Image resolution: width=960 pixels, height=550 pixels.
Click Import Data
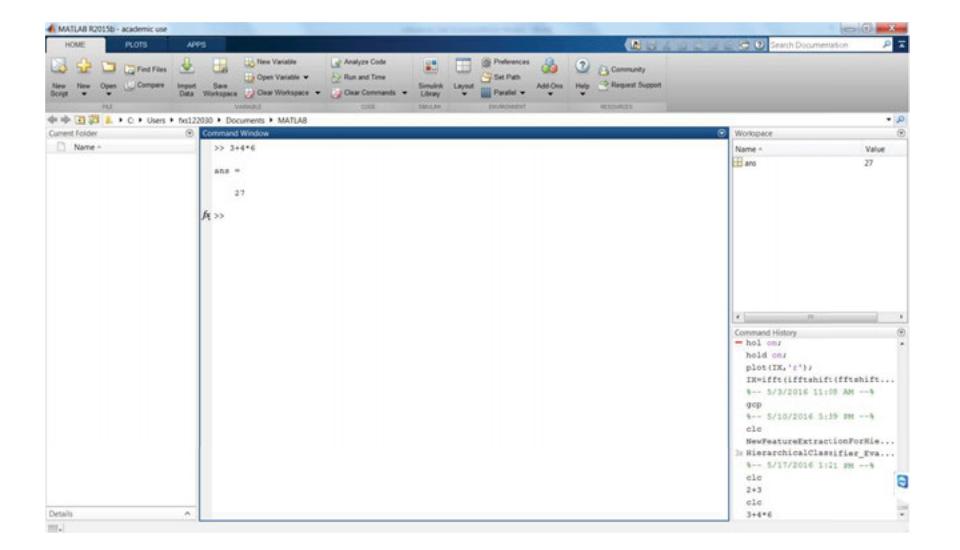(x=187, y=78)
